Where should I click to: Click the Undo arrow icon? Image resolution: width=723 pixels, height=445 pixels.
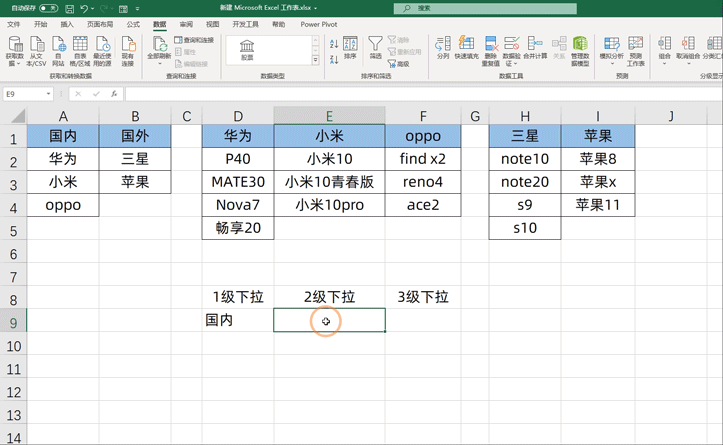pyautogui.click(x=83, y=8)
